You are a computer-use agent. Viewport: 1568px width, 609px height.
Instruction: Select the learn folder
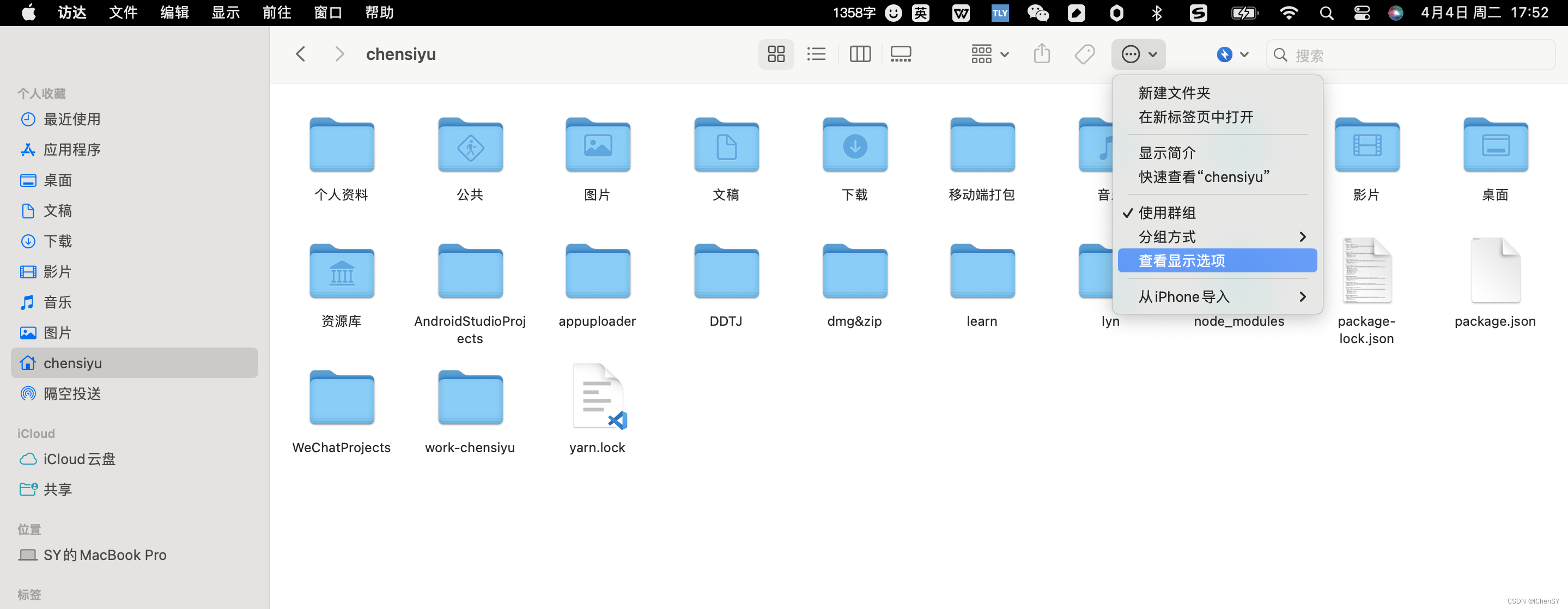(982, 271)
